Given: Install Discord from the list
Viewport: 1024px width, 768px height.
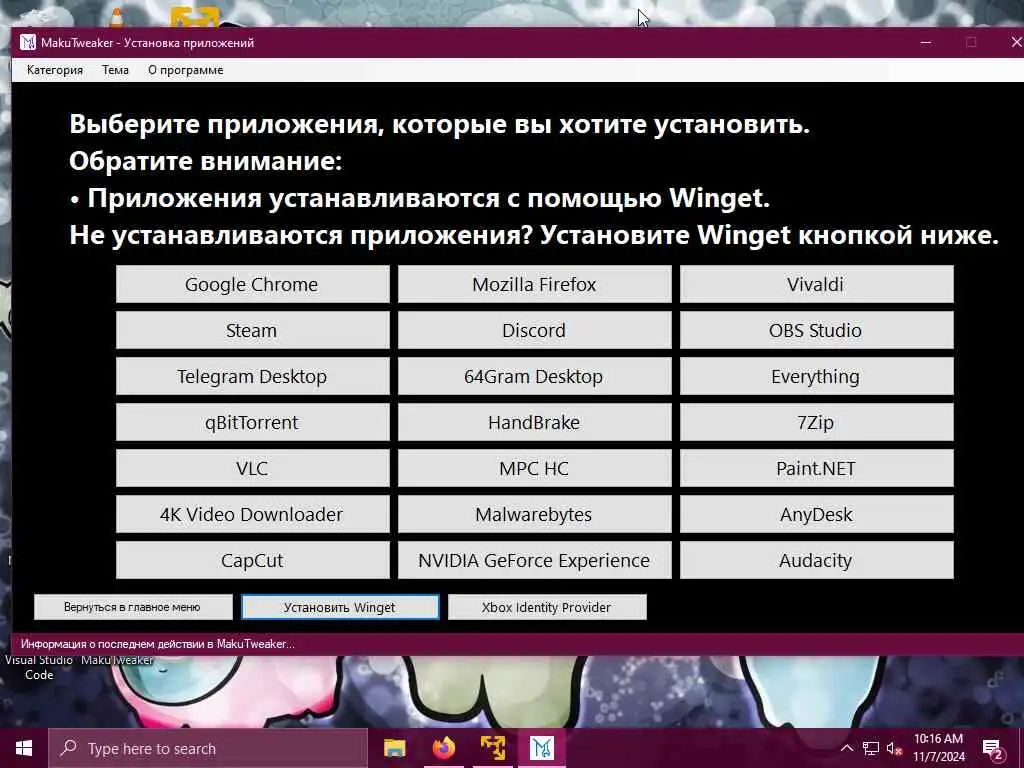Looking at the screenshot, I should click(x=534, y=330).
